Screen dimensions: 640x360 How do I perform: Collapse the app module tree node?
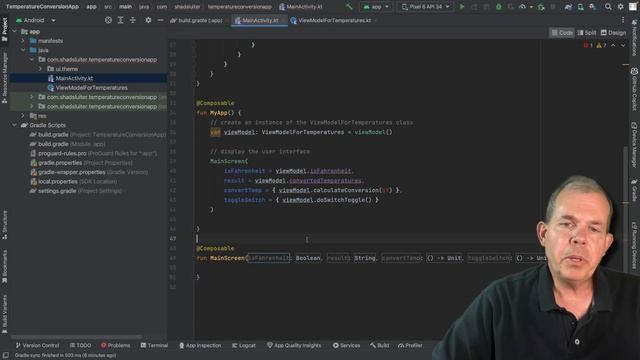coord(15,31)
